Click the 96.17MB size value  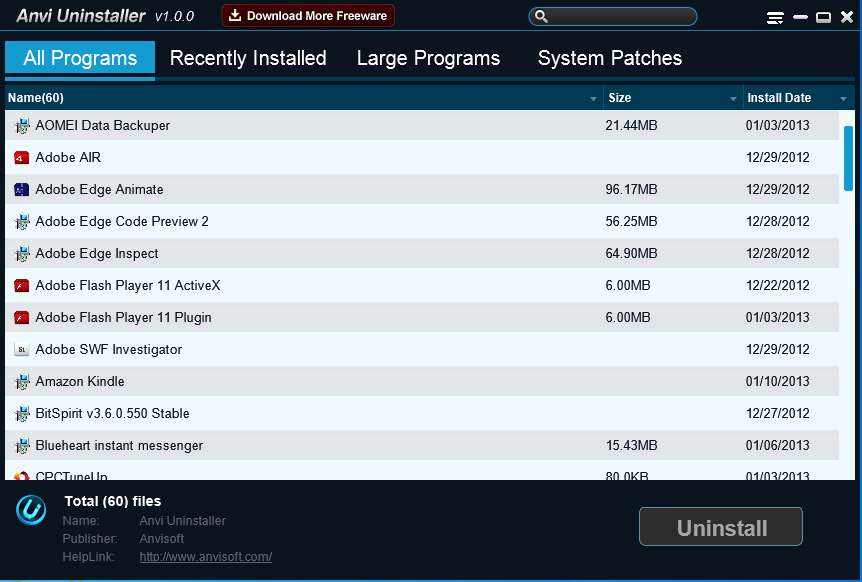[x=631, y=190]
